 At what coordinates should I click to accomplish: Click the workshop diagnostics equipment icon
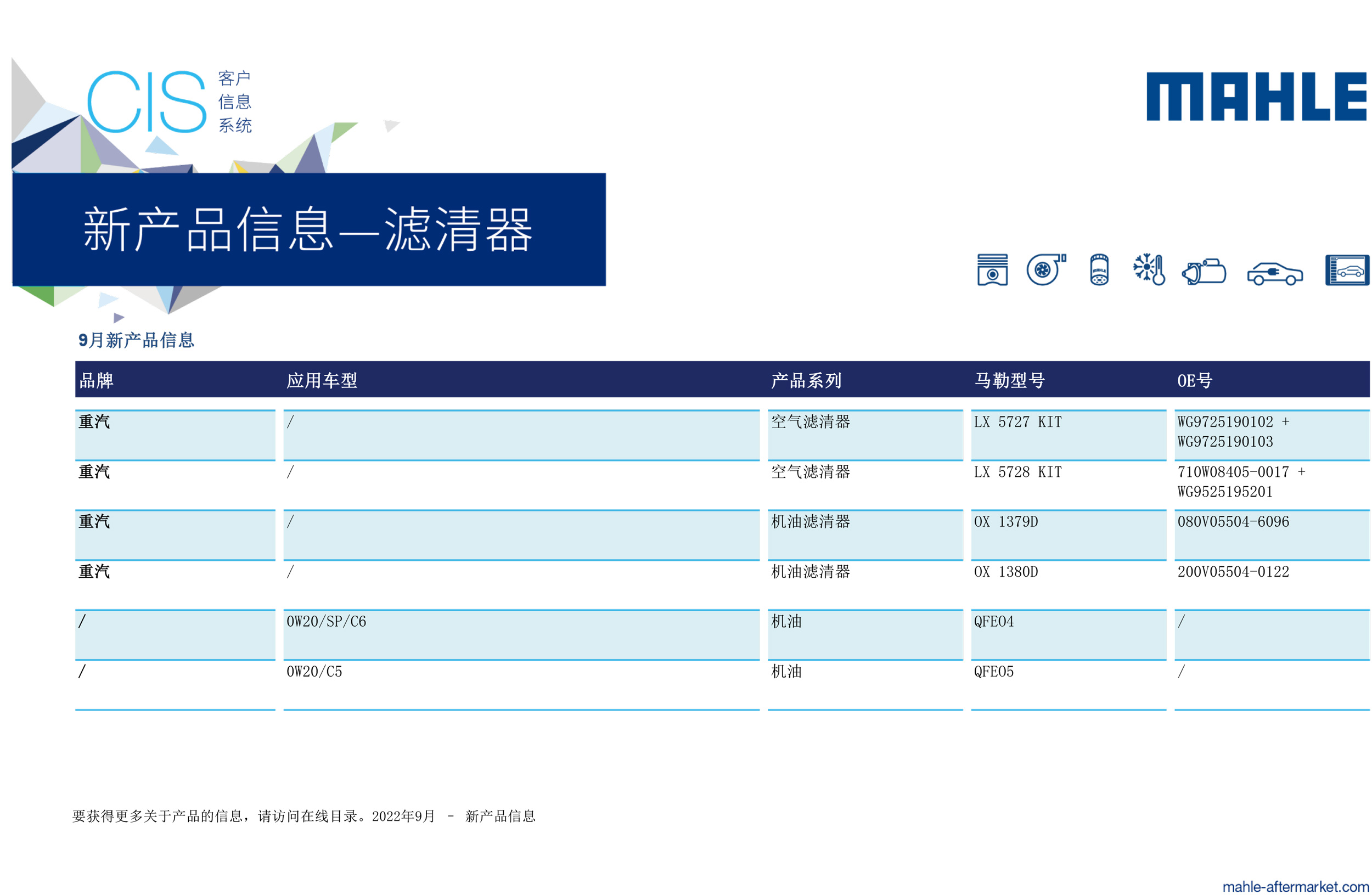1347,270
